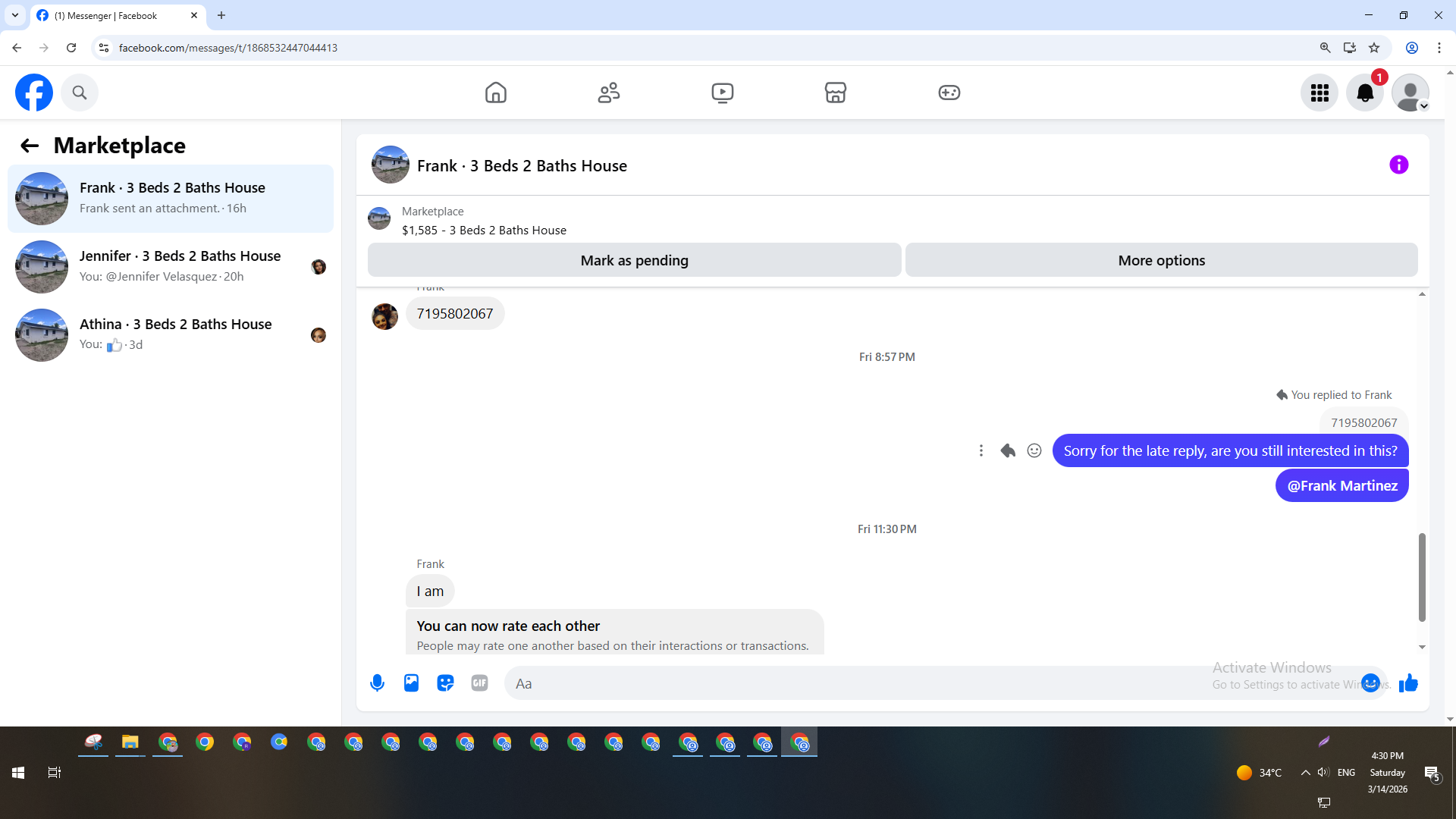Bookmark this page with the star
Viewport: 1456px width, 819px height.
click(x=1374, y=48)
